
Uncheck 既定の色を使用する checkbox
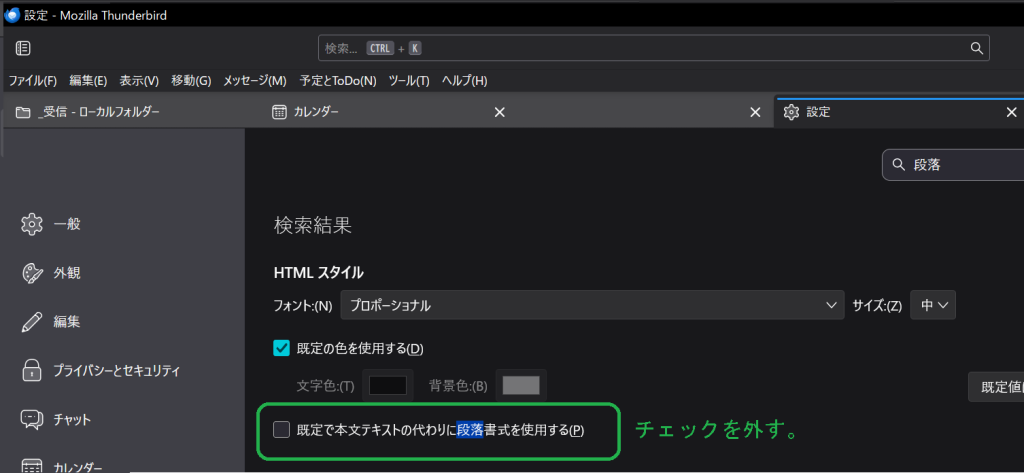click(281, 348)
